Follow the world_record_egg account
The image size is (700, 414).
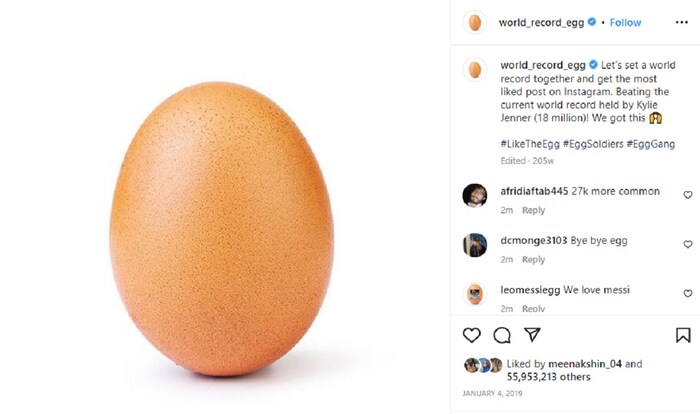click(x=625, y=22)
